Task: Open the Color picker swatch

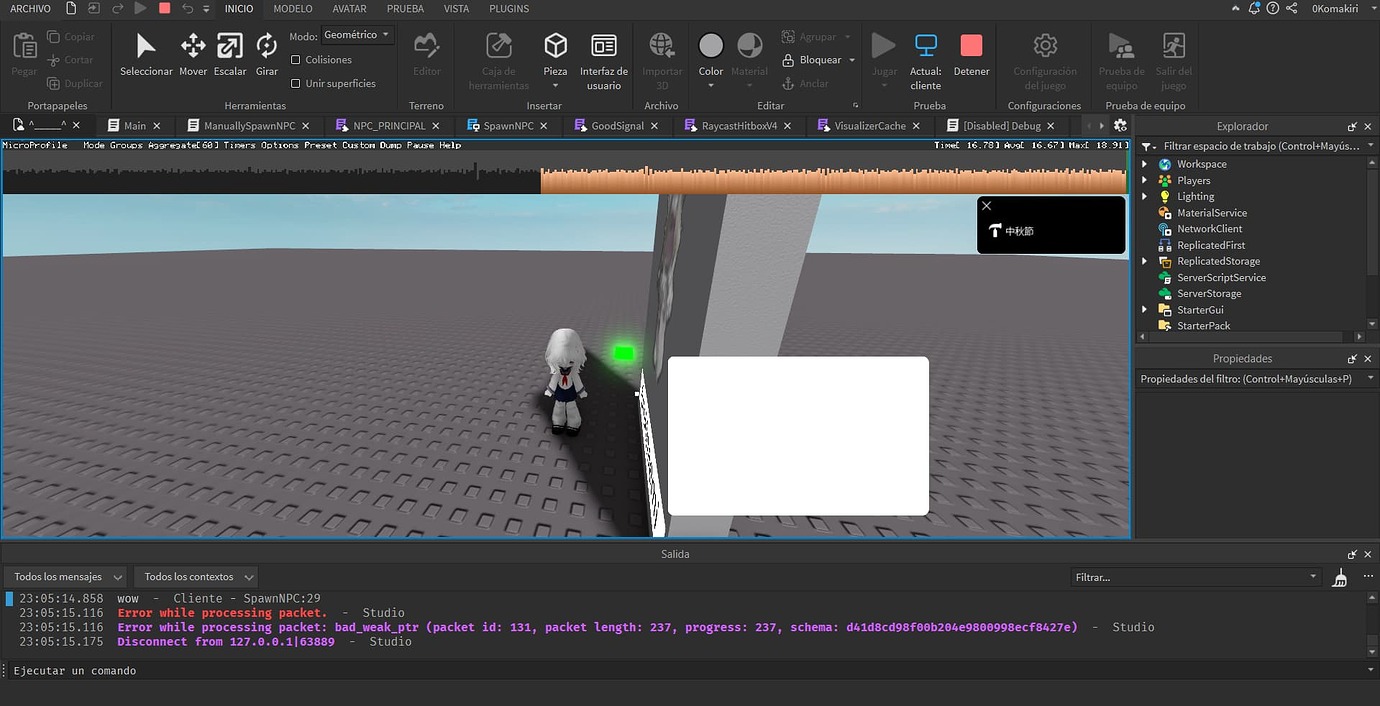Action: pos(711,46)
